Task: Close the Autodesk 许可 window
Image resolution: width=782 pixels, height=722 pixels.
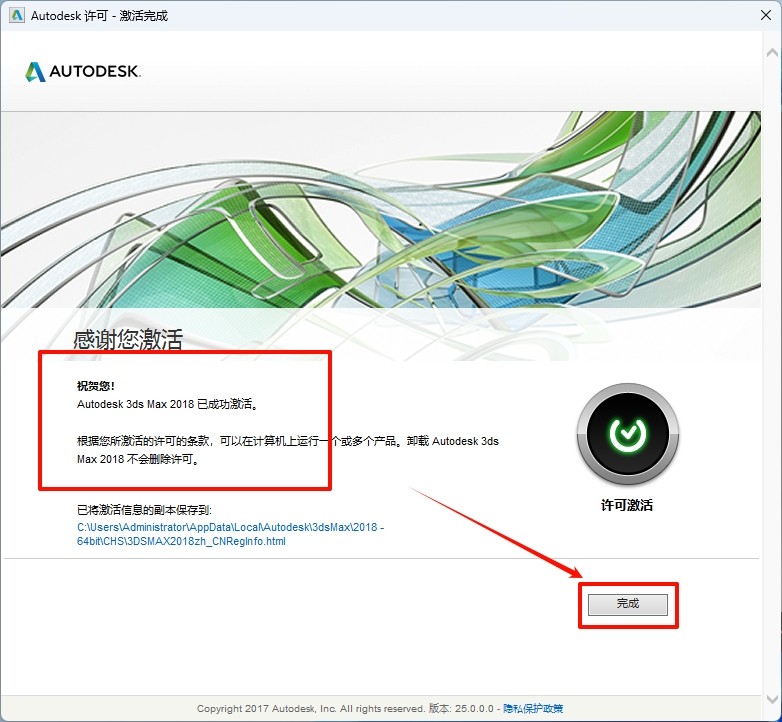Action: point(759,15)
